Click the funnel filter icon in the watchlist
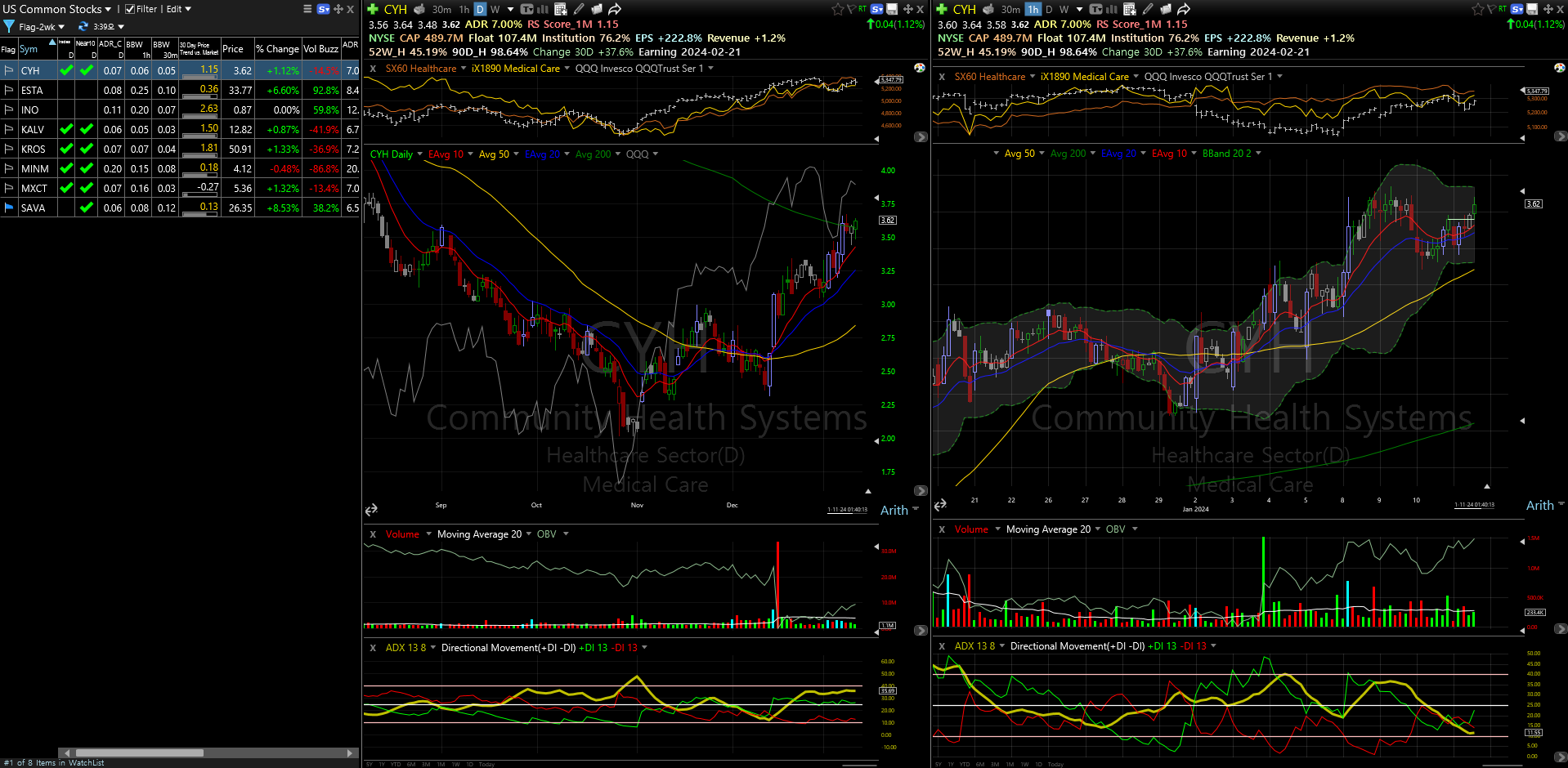1568x768 pixels. 9,26
